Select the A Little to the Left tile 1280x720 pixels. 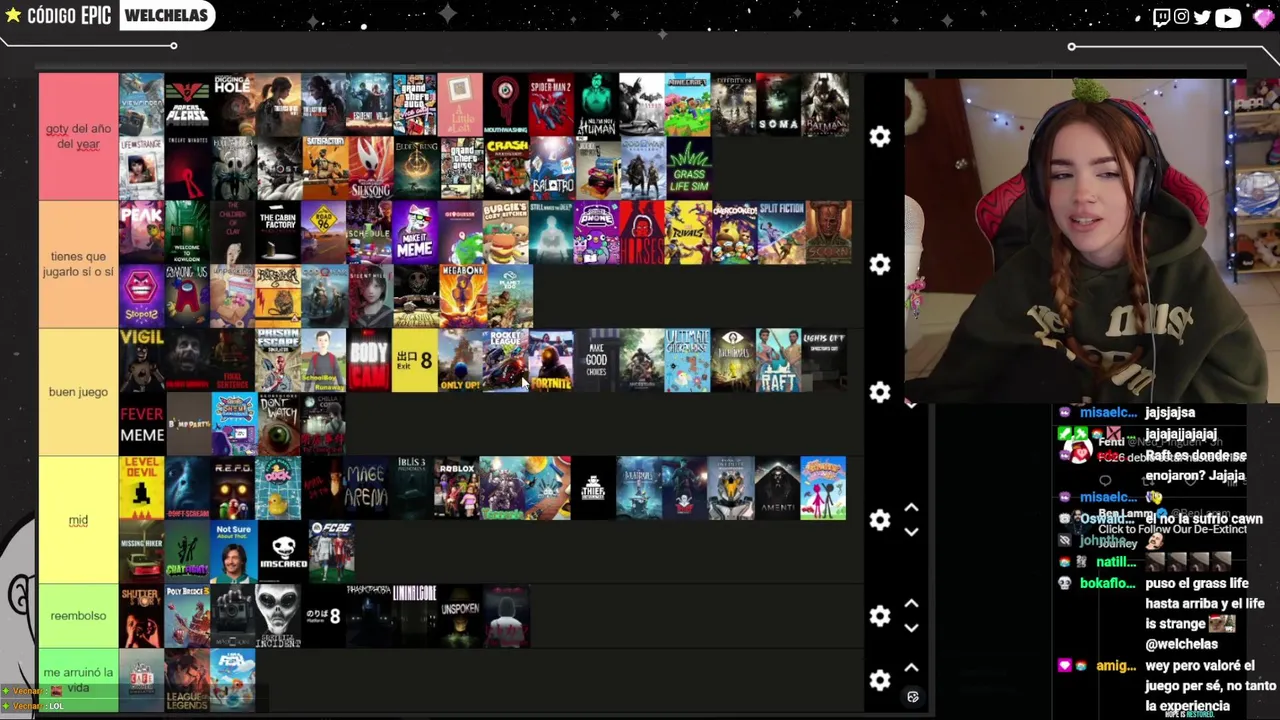460,104
